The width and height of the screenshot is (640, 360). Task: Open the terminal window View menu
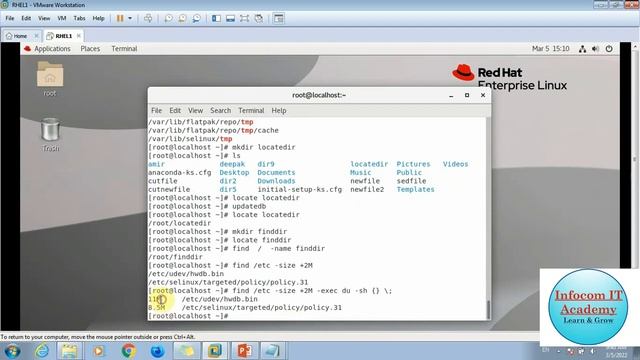click(x=196, y=111)
